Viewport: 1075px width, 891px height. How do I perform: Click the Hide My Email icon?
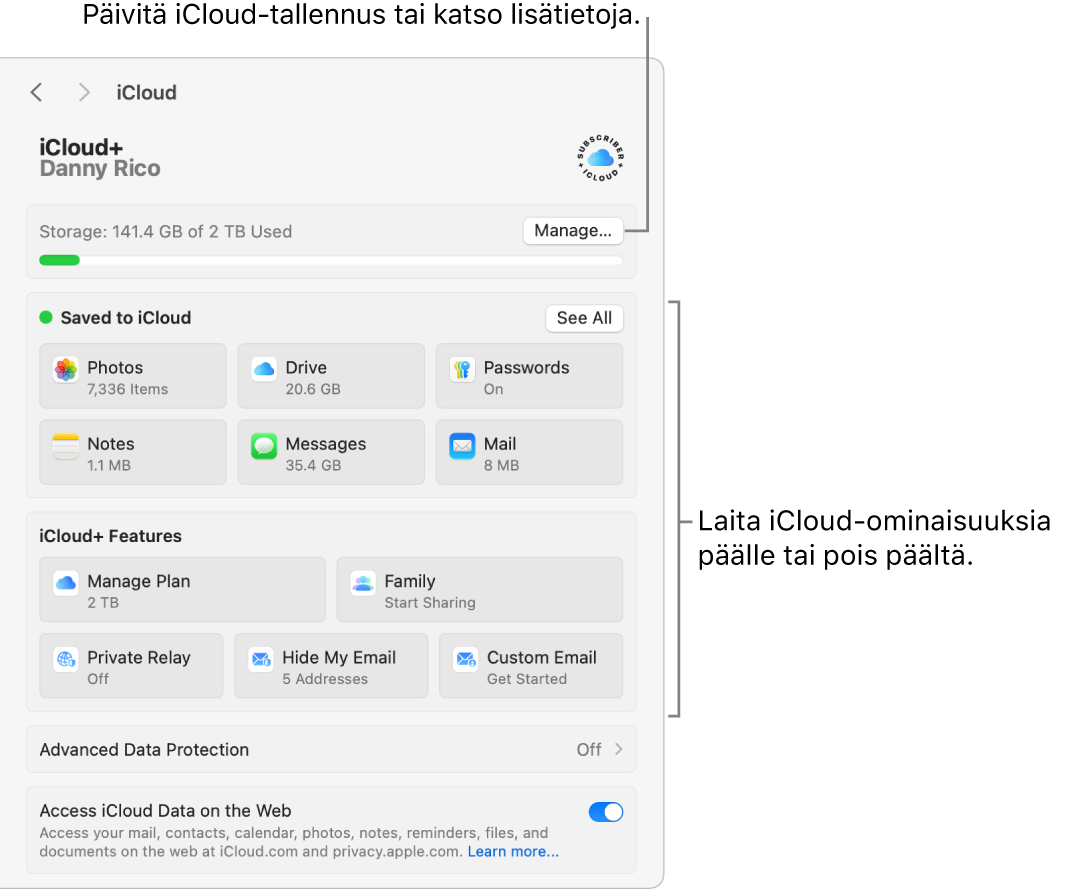[x=261, y=660]
